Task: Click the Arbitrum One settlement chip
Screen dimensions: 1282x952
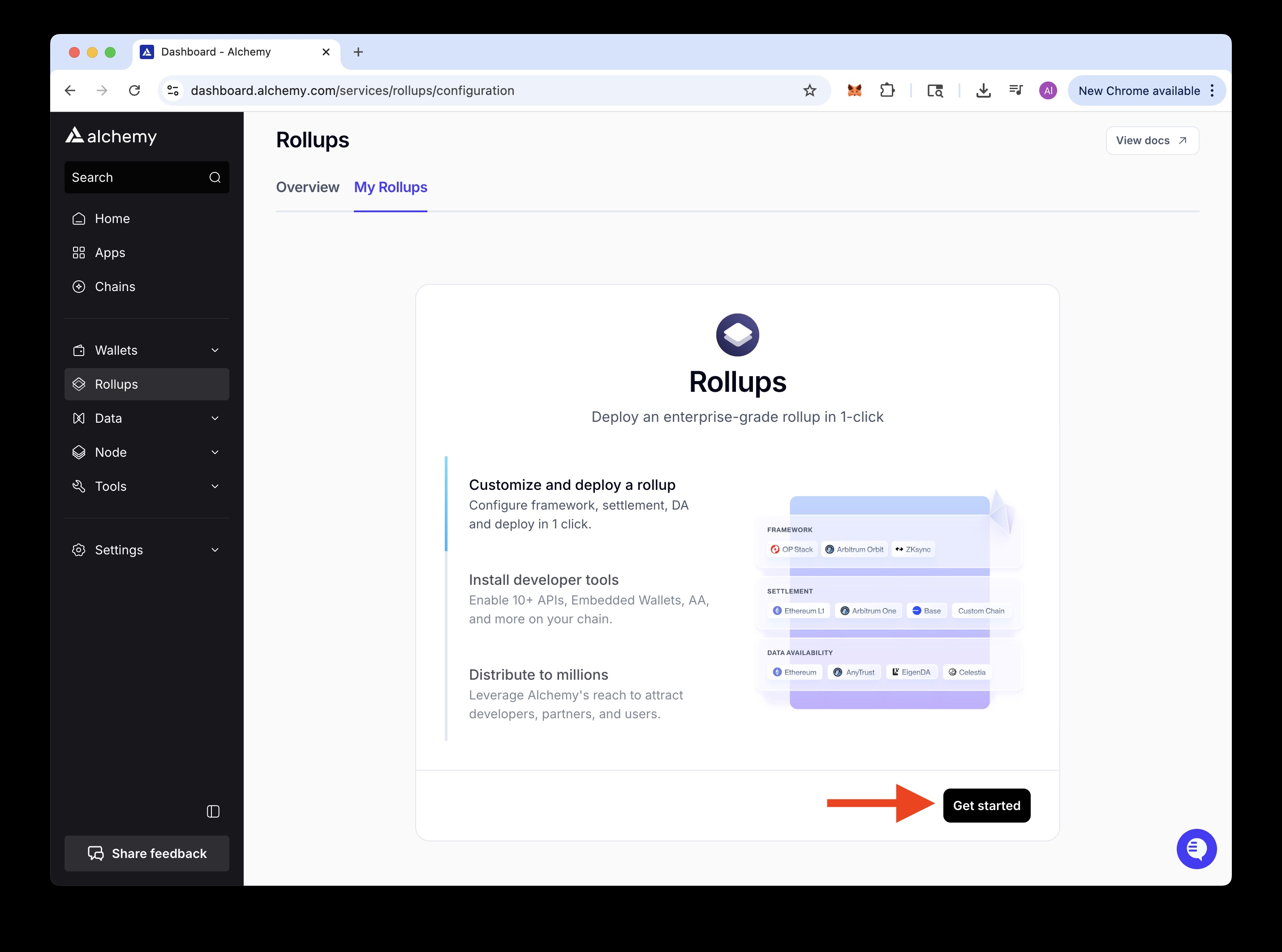Action: click(868, 611)
